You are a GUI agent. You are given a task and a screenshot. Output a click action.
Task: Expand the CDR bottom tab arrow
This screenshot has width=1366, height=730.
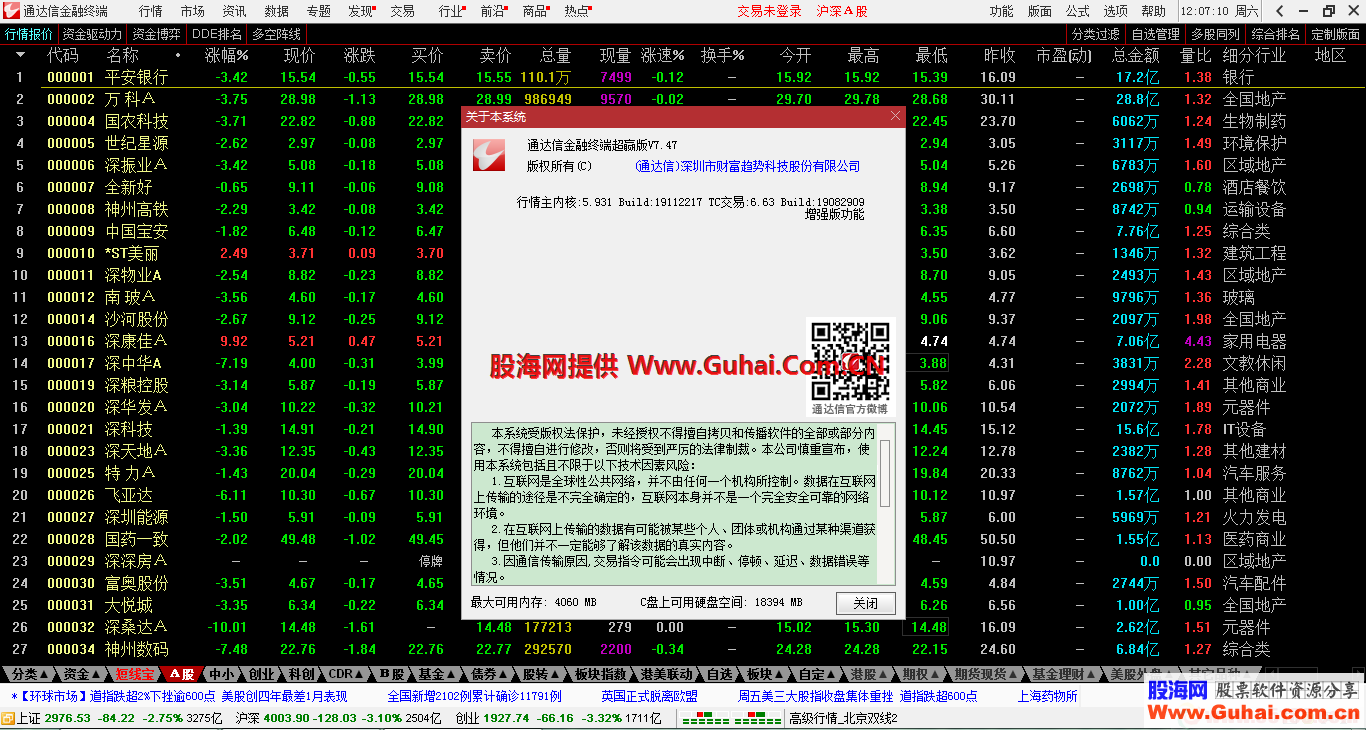pos(360,674)
